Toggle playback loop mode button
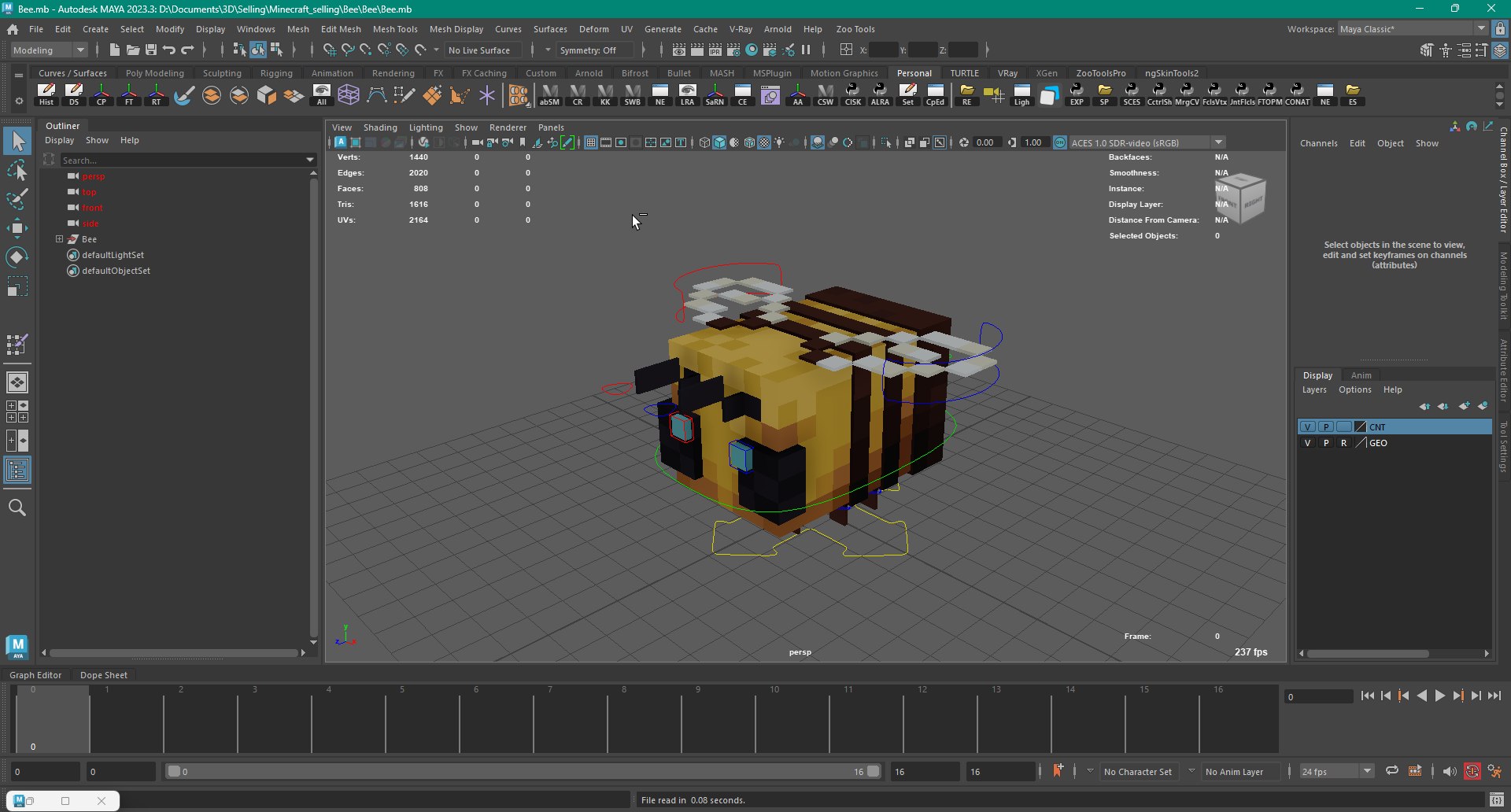Image resolution: width=1511 pixels, height=812 pixels. (x=1392, y=771)
